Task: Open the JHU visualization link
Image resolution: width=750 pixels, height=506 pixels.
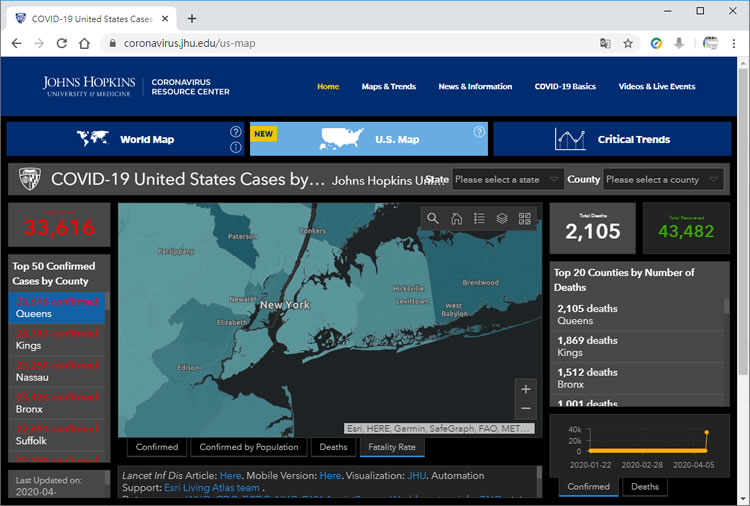Action: pyautogui.click(x=417, y=475)
